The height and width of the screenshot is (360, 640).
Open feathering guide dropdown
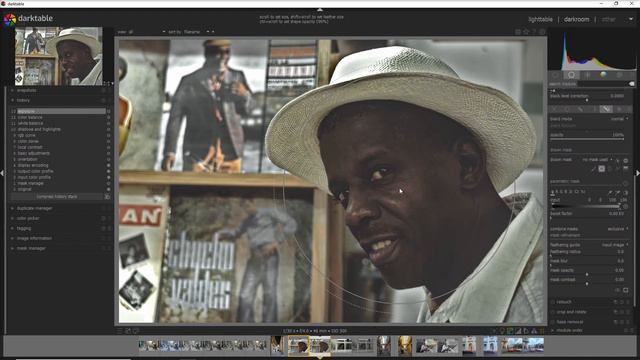589,245
